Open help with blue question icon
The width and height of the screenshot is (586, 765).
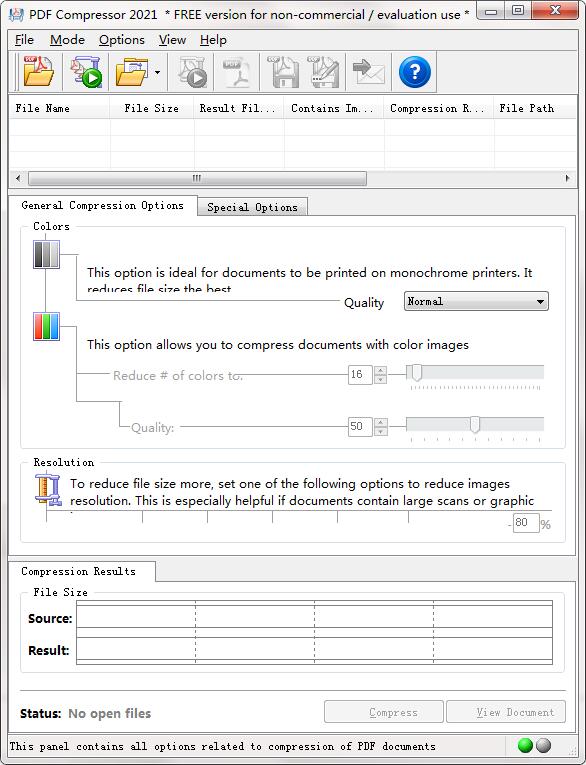coord(415,72)
